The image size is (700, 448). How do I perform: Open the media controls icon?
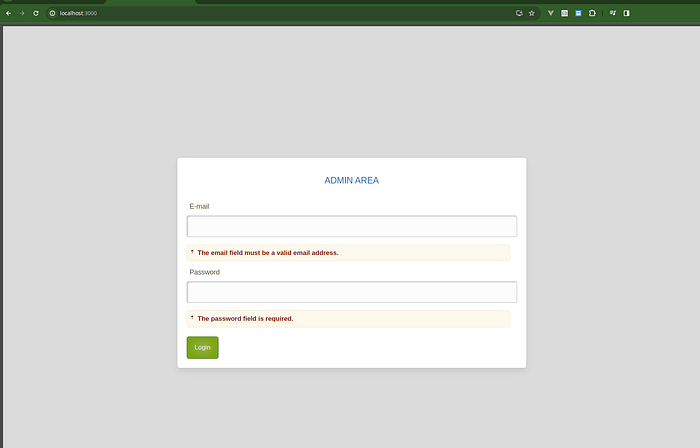(612, 13)
